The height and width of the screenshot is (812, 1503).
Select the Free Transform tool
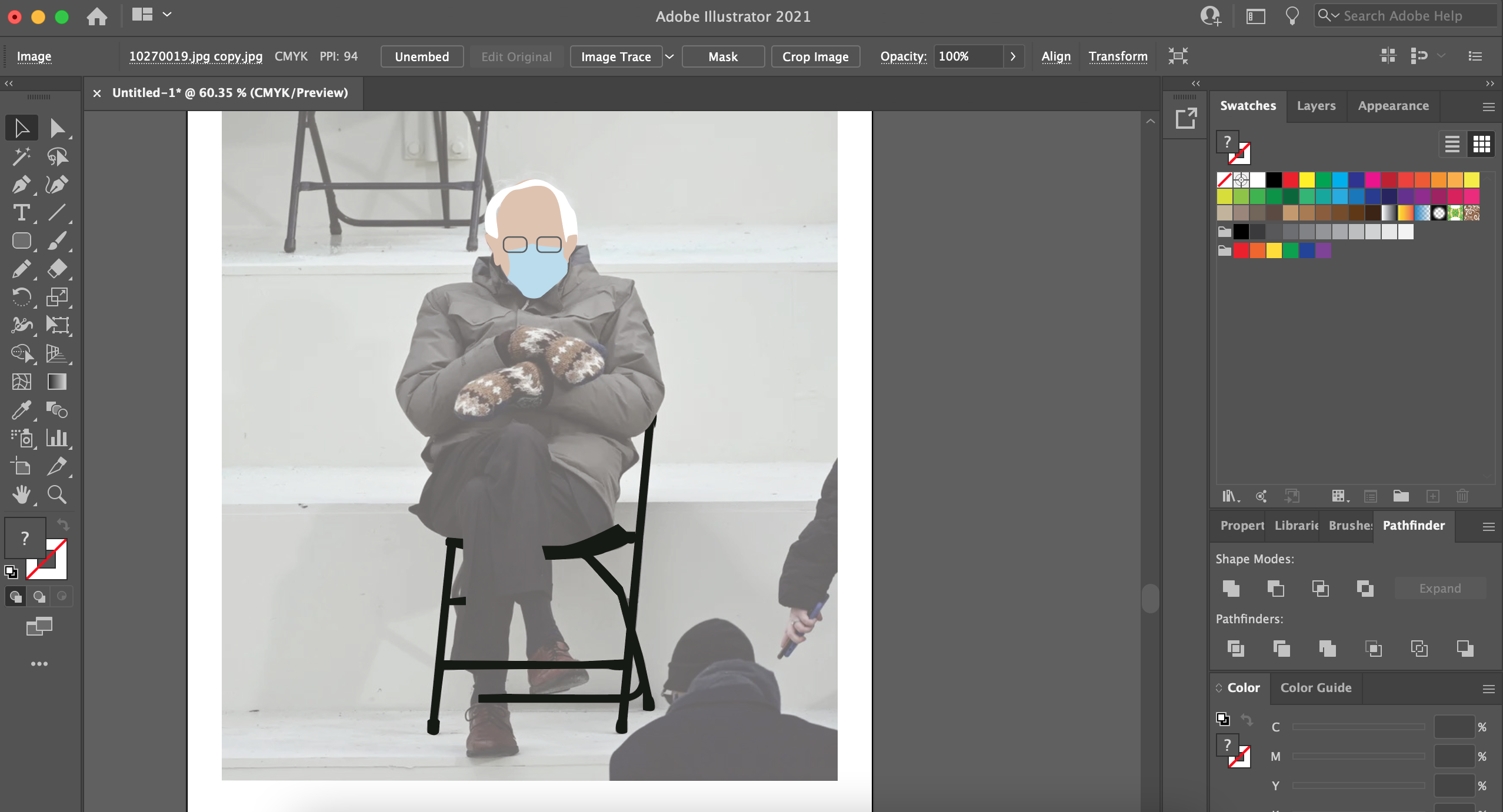pos(57,325)
